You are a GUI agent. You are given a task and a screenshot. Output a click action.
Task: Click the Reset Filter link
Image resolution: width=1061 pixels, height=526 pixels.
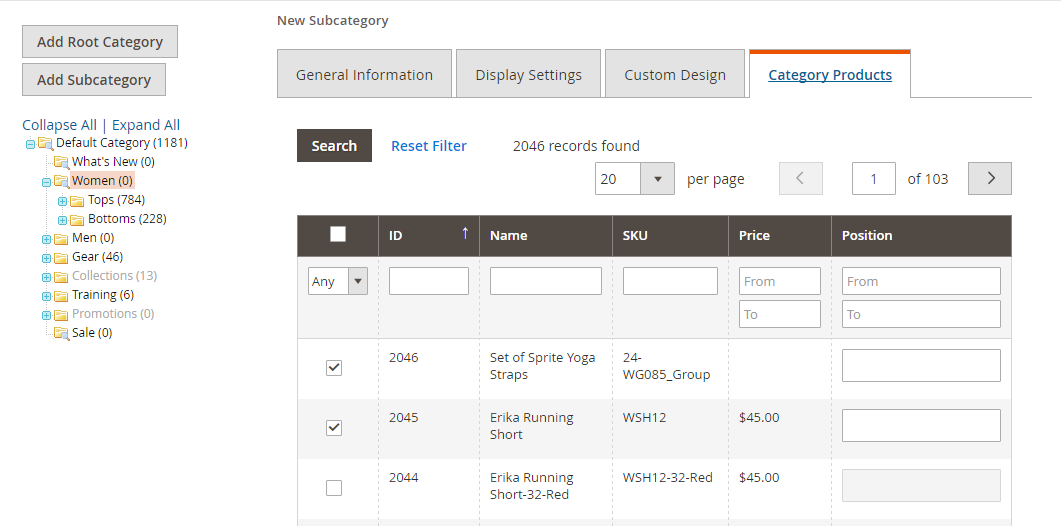click(428, 146)
